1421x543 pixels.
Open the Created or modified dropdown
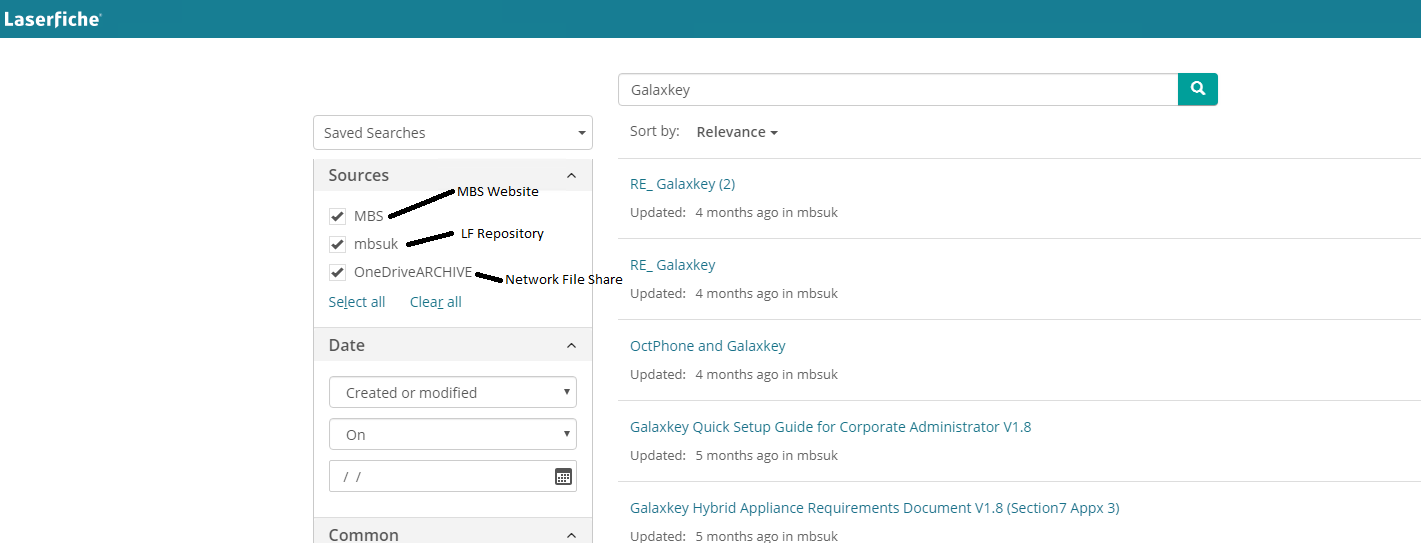(453, 392)
